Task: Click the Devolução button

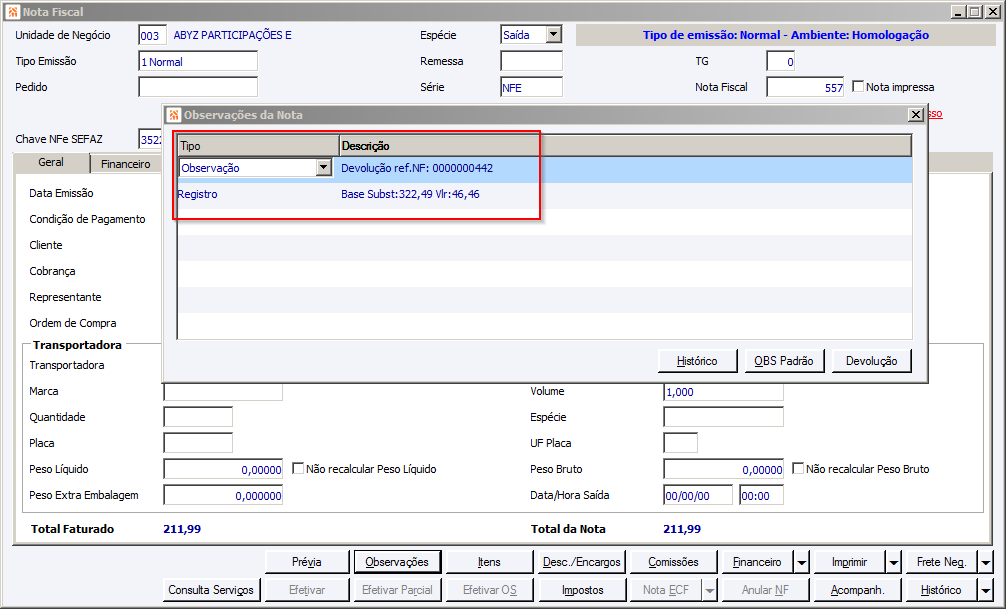Action: [871, 361]
